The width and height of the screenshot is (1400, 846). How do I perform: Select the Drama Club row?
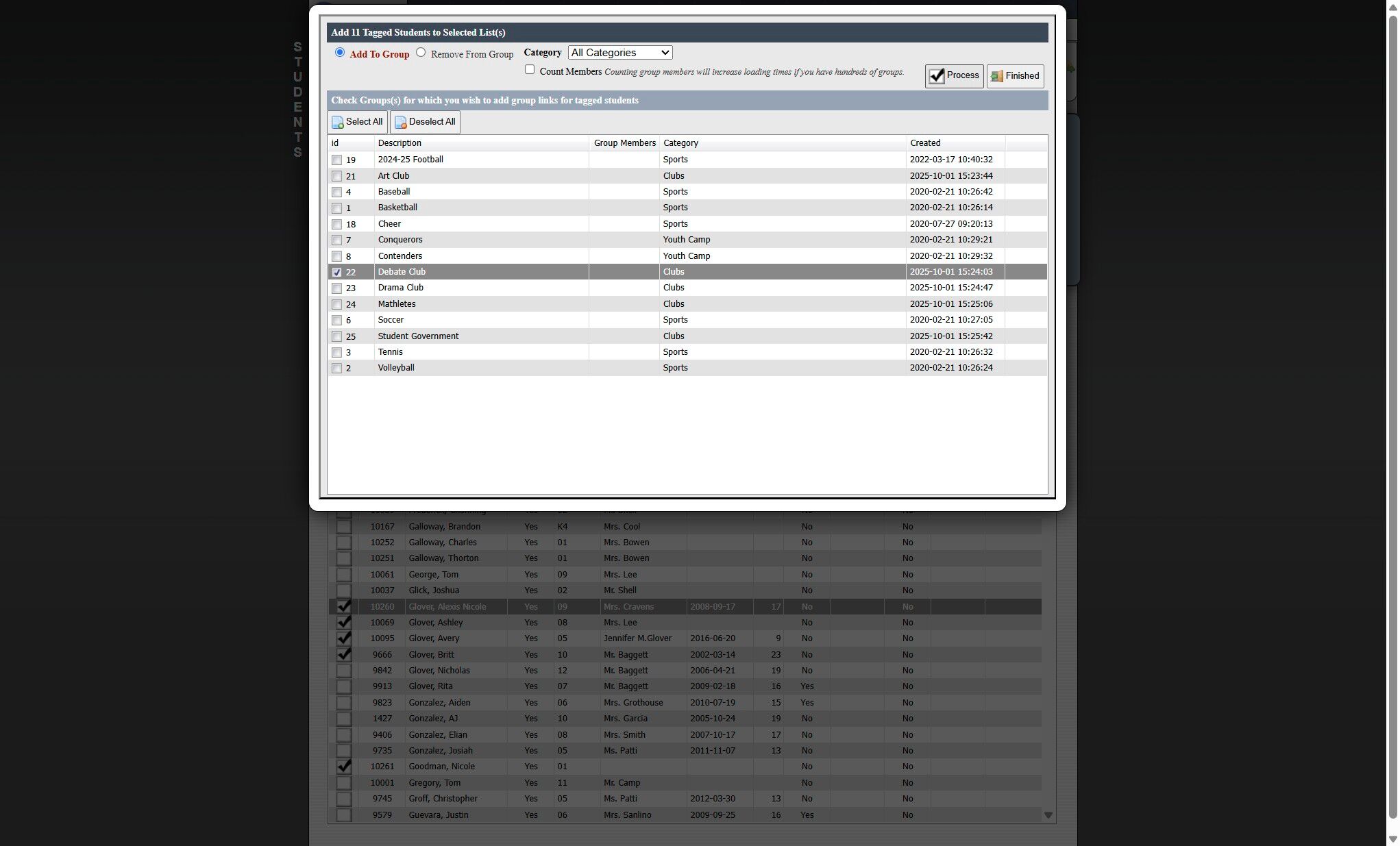(401, 288)
